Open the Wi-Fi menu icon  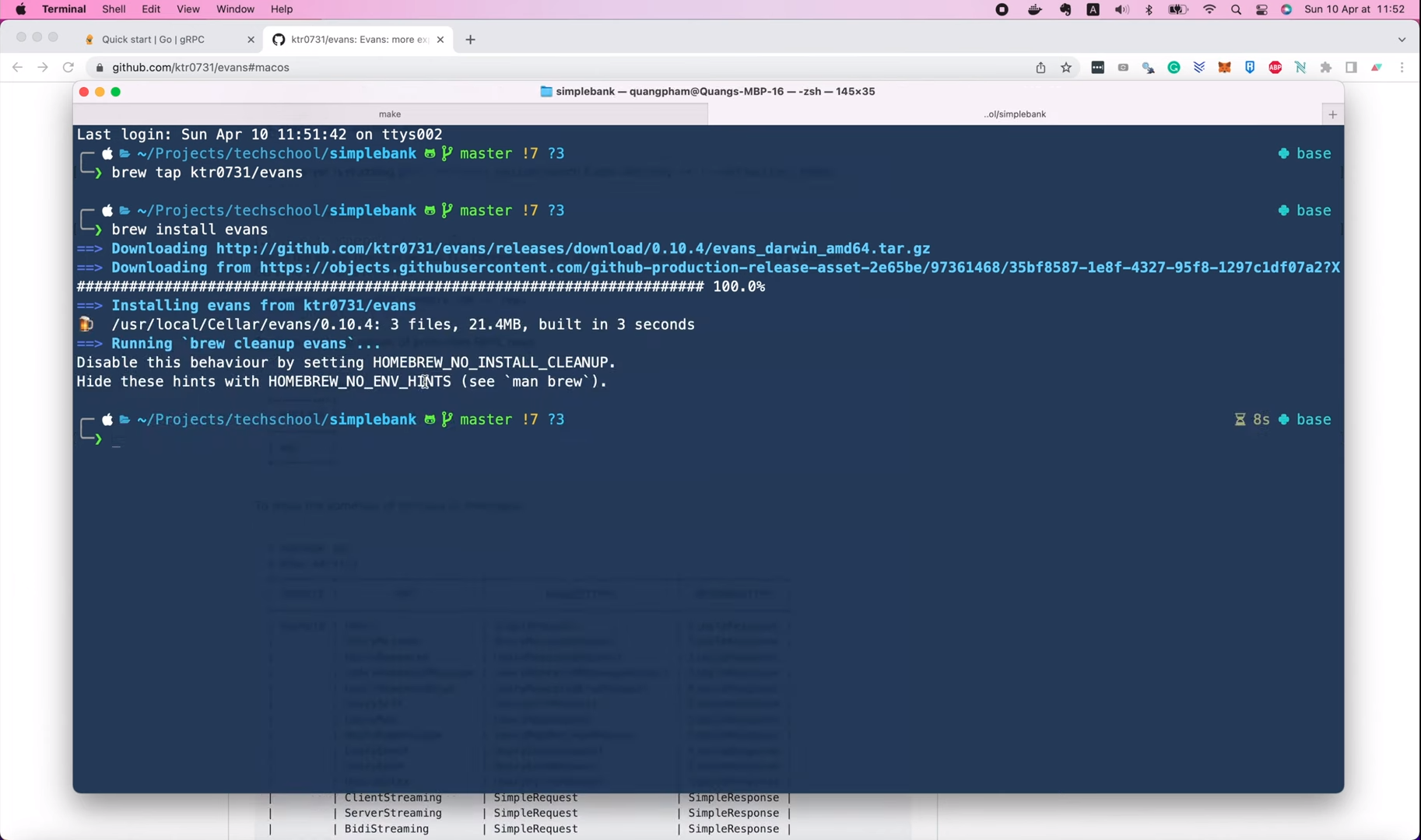click(1209, 9)
